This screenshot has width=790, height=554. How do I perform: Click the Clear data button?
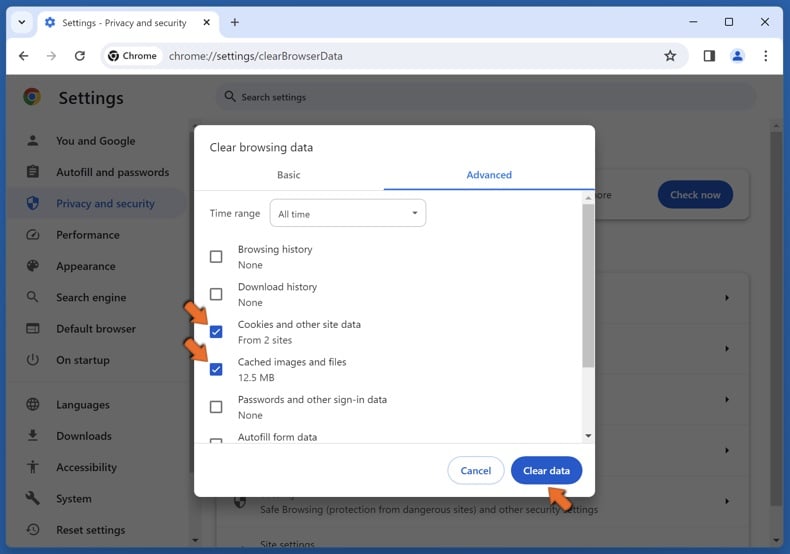pyautogui.click(x=547, y=470)
